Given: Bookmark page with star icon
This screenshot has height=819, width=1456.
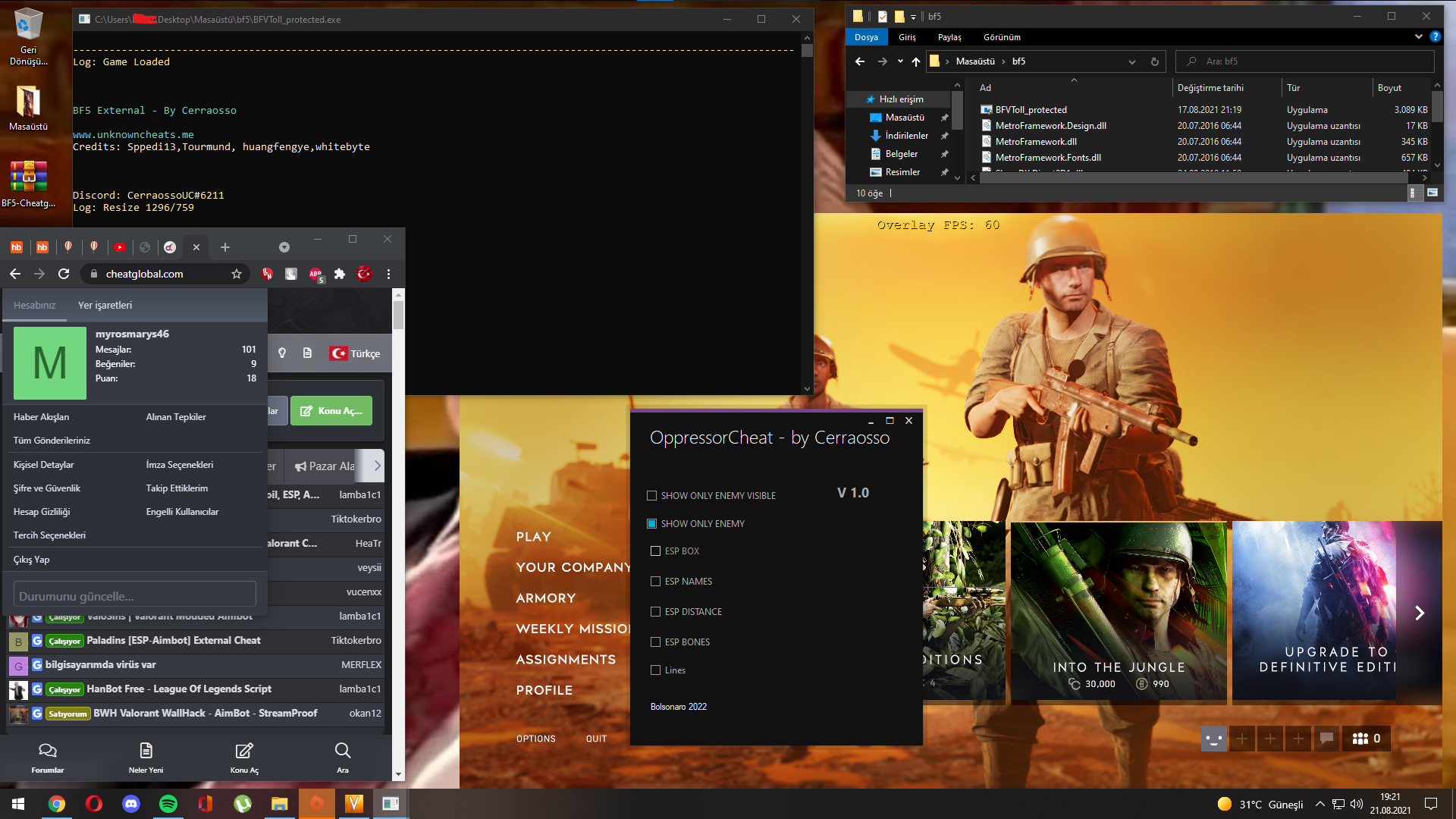Looking at the screenshot, I should [x=237, y=274].
